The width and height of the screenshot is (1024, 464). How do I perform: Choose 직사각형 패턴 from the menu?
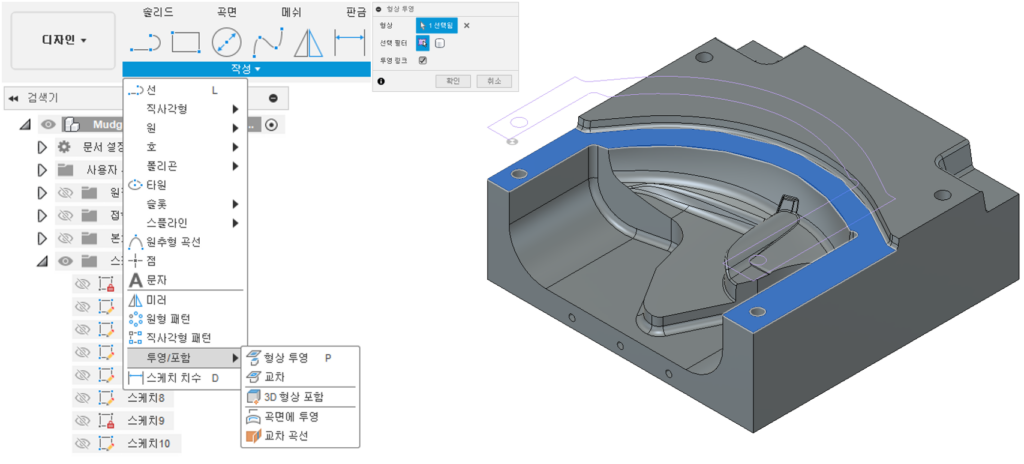point(185,339)
